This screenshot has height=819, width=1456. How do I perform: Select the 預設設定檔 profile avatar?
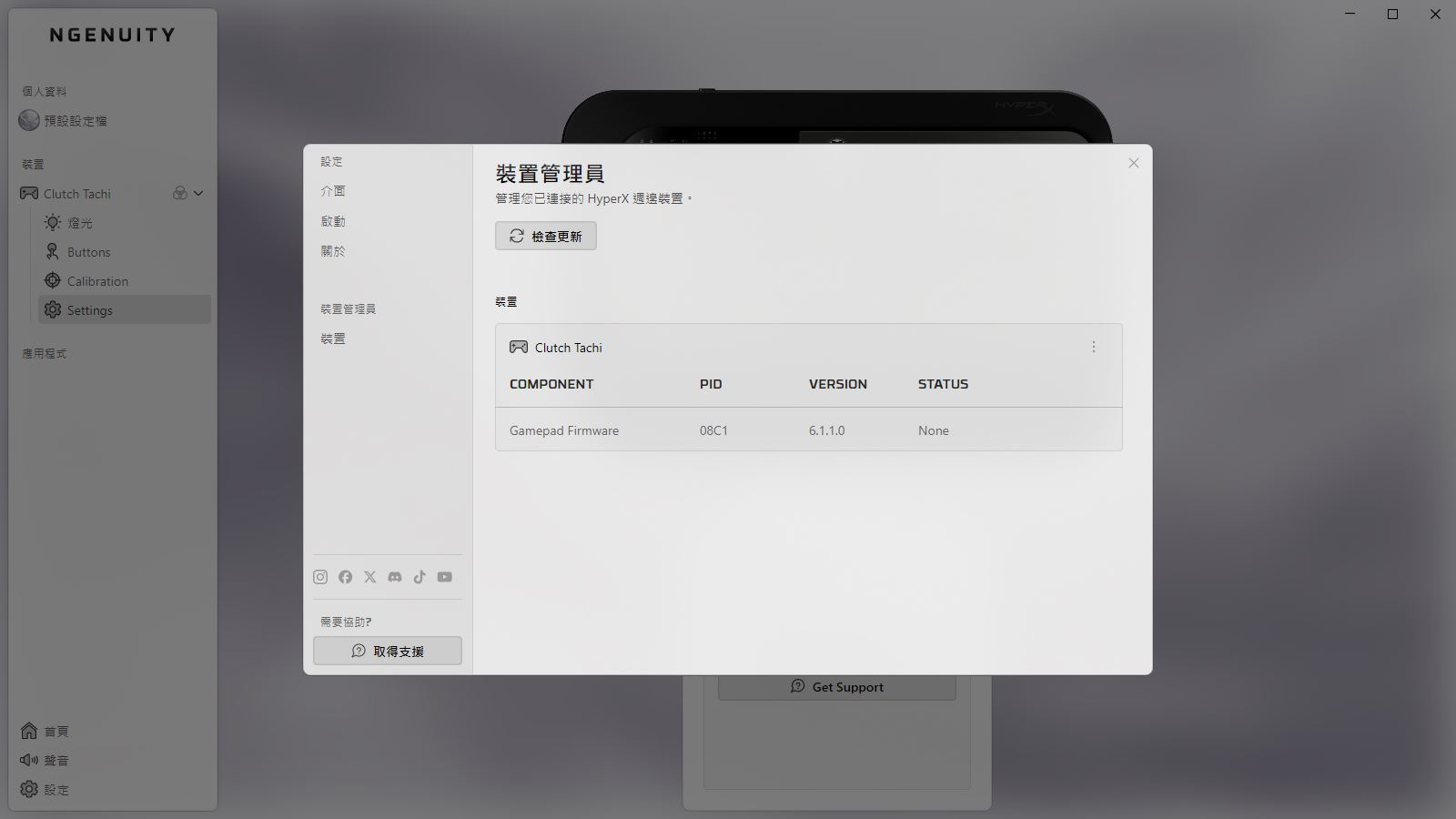coord(29,120)
